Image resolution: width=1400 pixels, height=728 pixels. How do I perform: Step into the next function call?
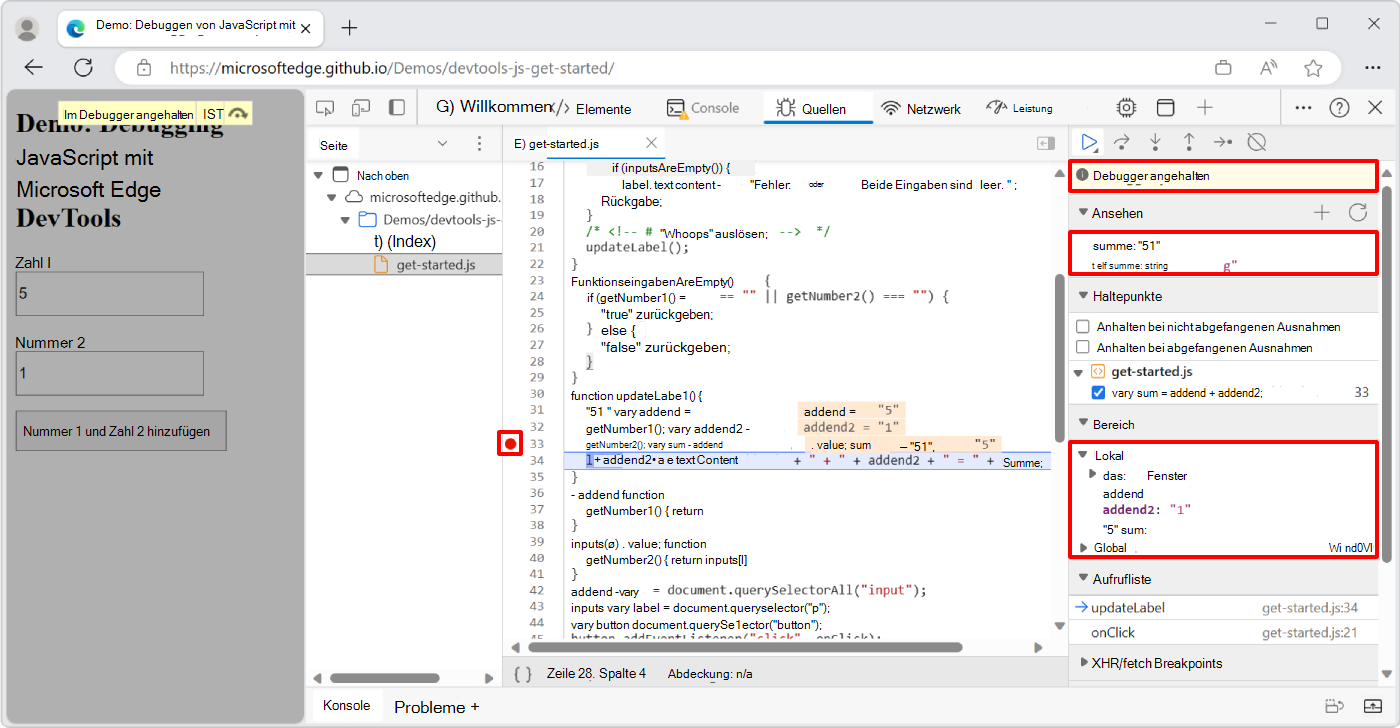tap(1155, 141)
